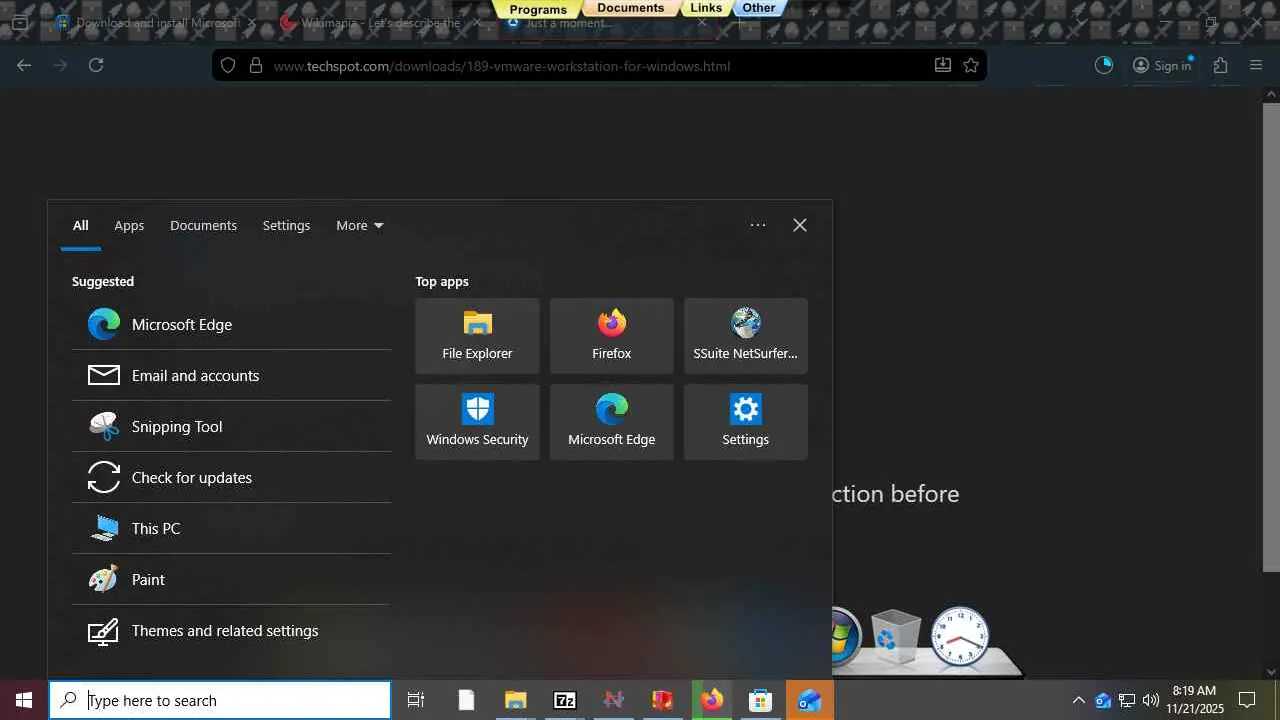Bookmark this page with the star icon
The image size is (1280, 720).
tap(971, 65)
